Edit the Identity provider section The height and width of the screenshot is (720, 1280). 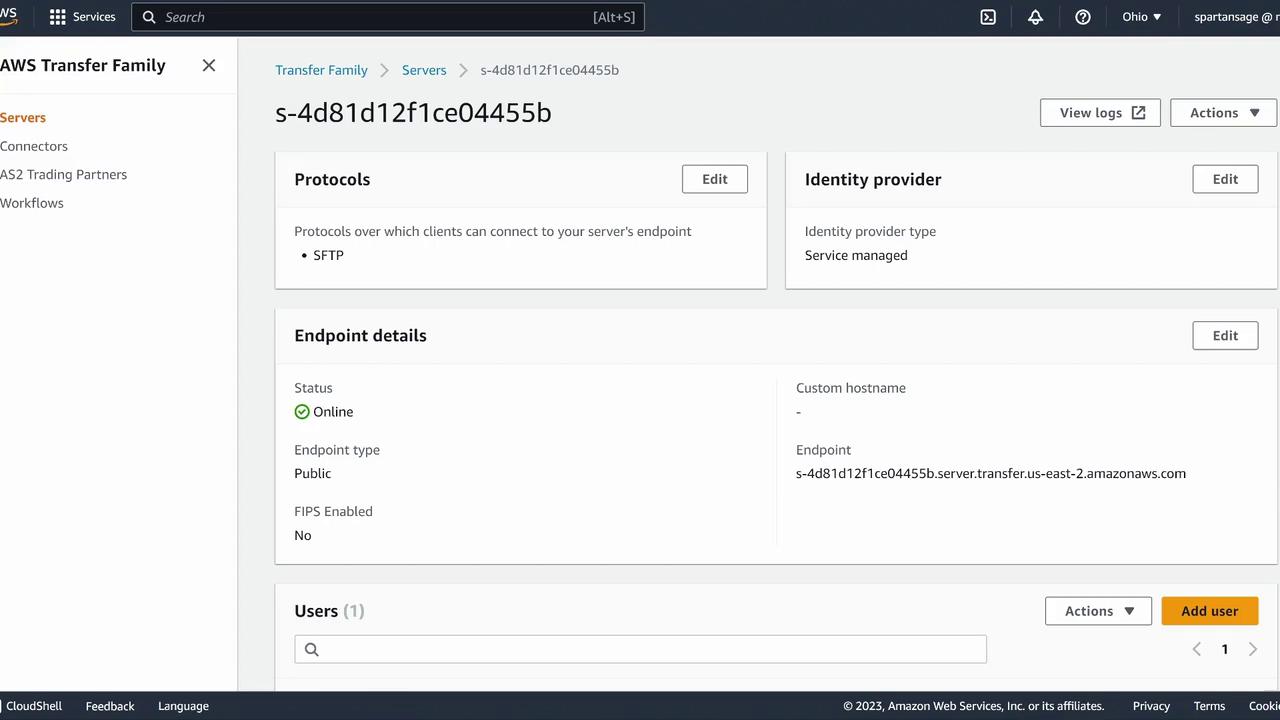click(1225, 179)
